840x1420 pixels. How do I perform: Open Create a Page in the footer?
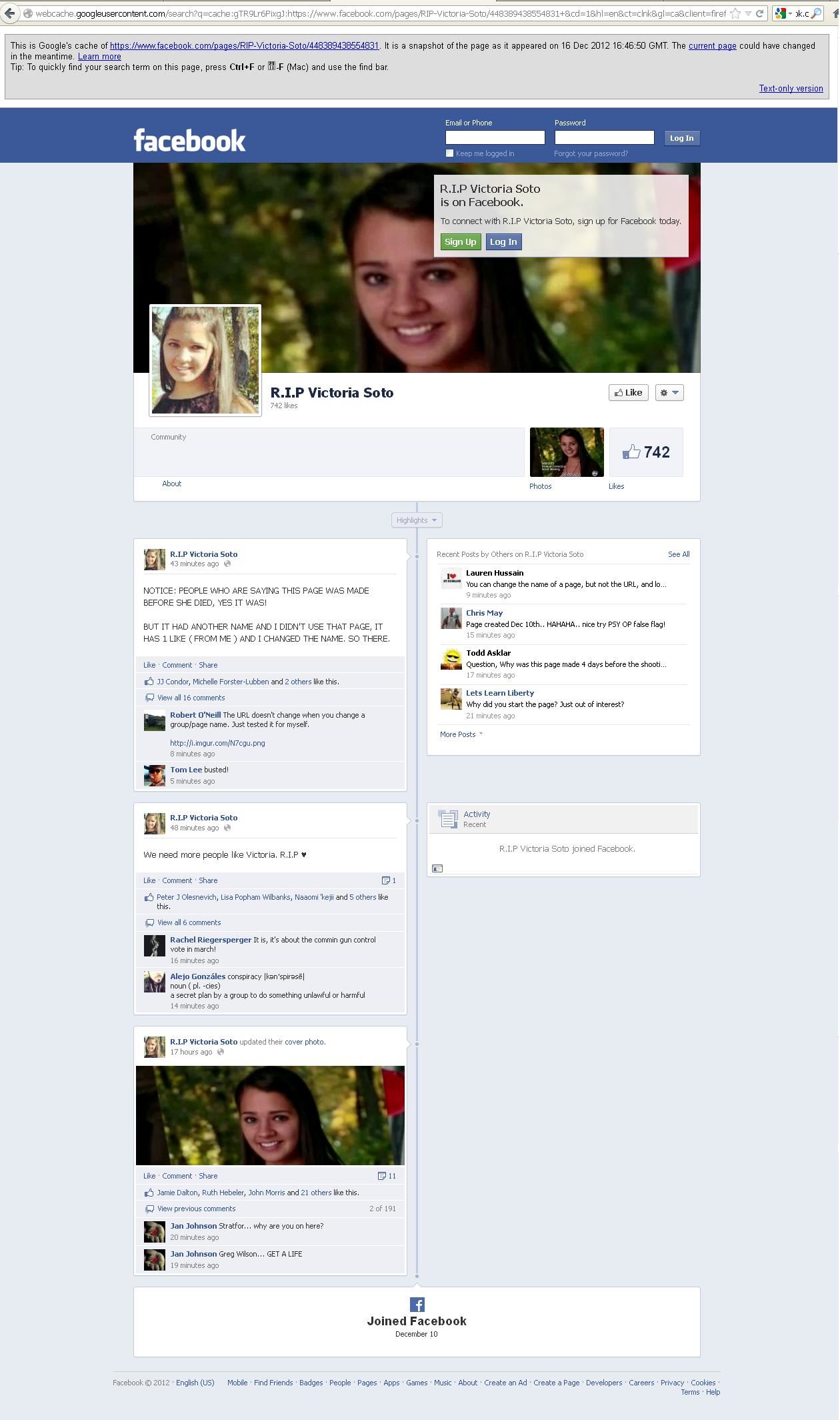pyautogui.click(x=557, y=1383)
